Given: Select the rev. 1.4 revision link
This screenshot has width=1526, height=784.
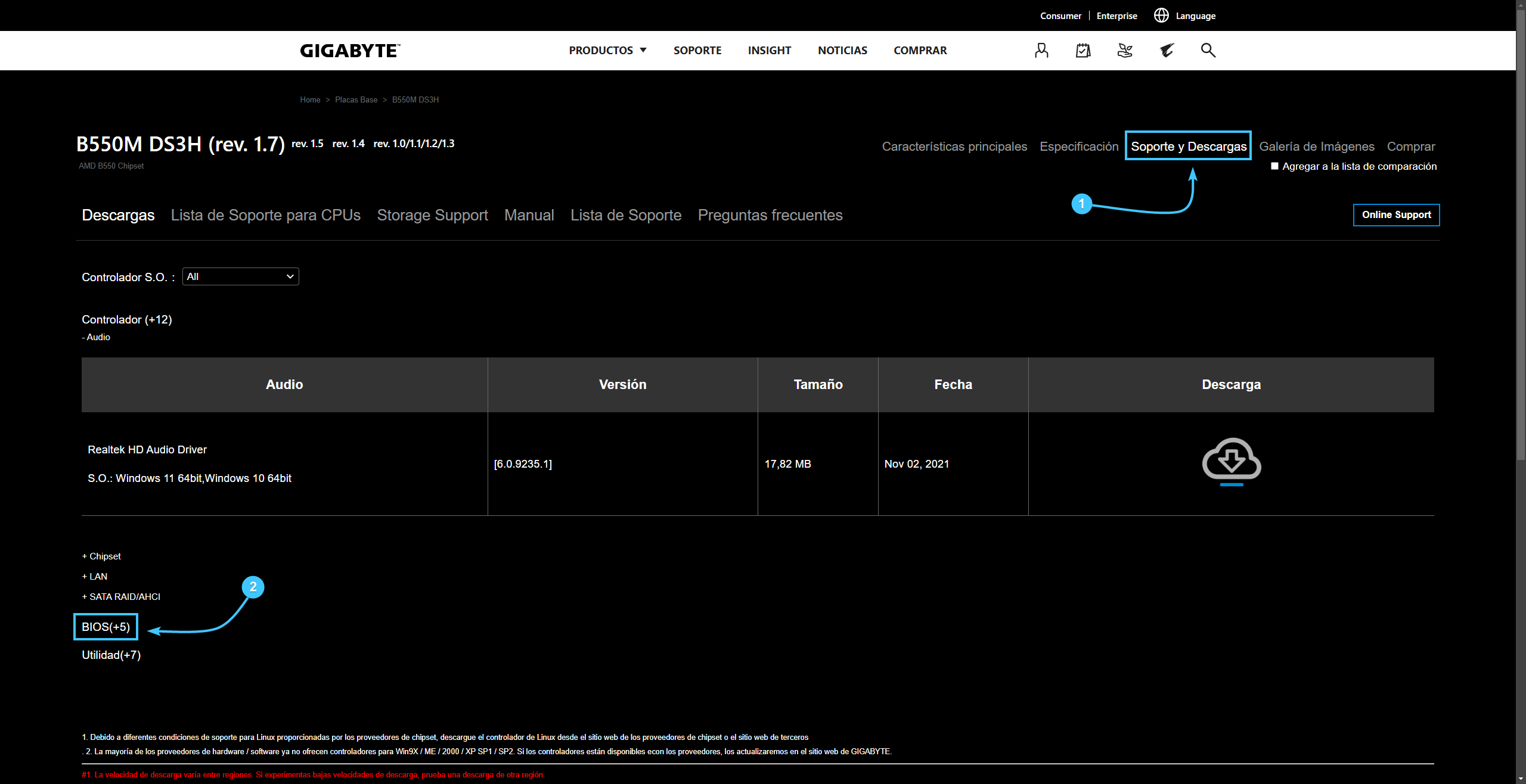Looking at the screenshot, I should pyautogui.click(x=348, y=144).
